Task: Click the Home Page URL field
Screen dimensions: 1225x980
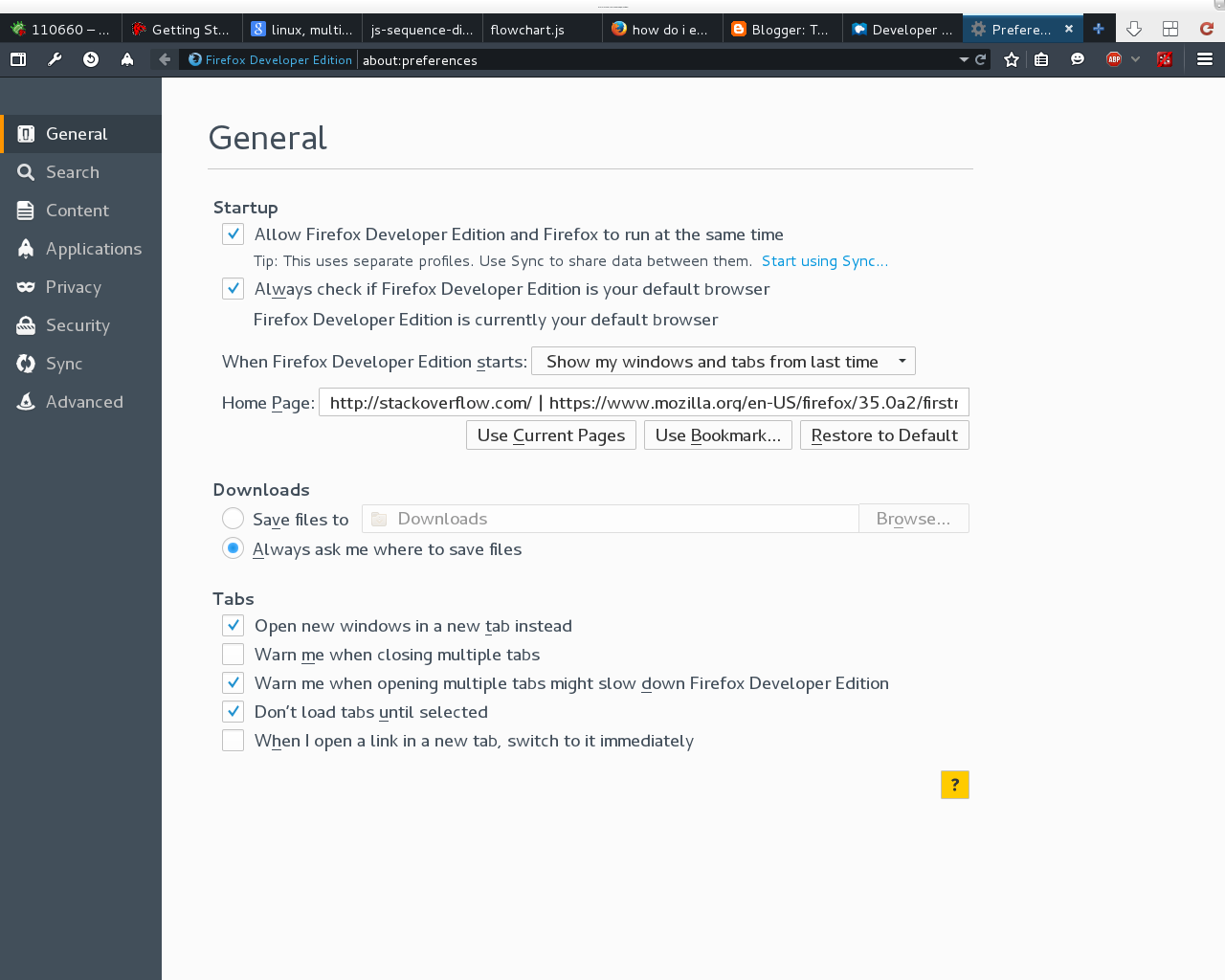Action: click(644, 402)
